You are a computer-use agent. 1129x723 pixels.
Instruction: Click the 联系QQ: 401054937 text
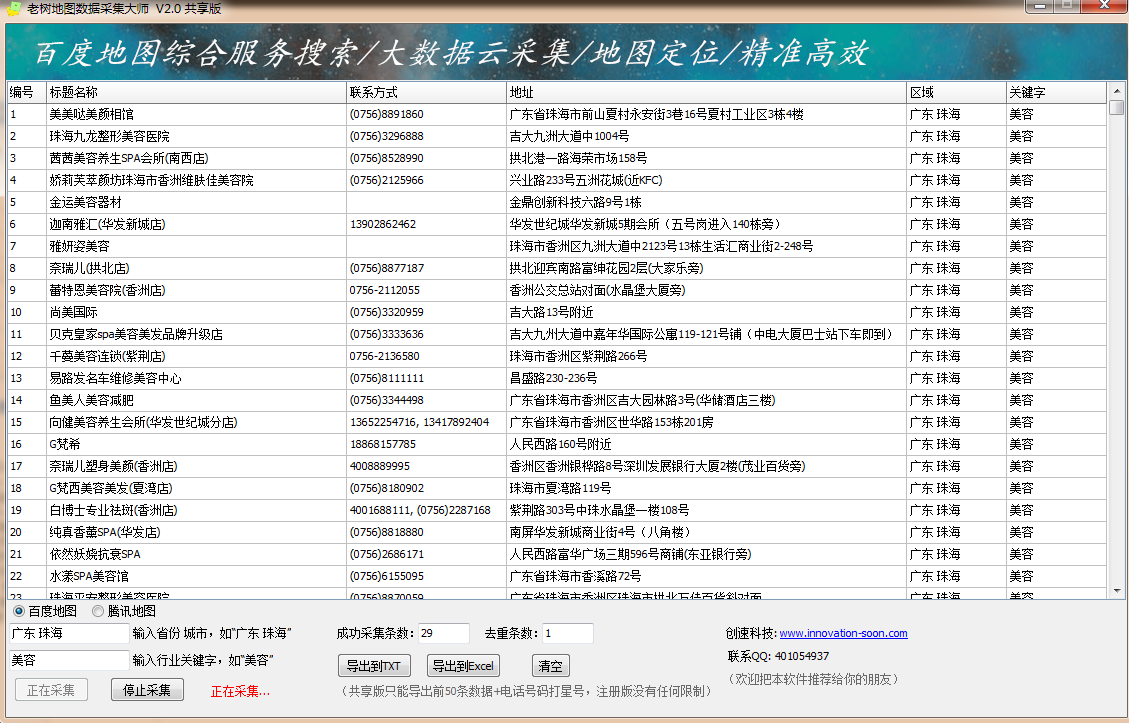point(778,657)
